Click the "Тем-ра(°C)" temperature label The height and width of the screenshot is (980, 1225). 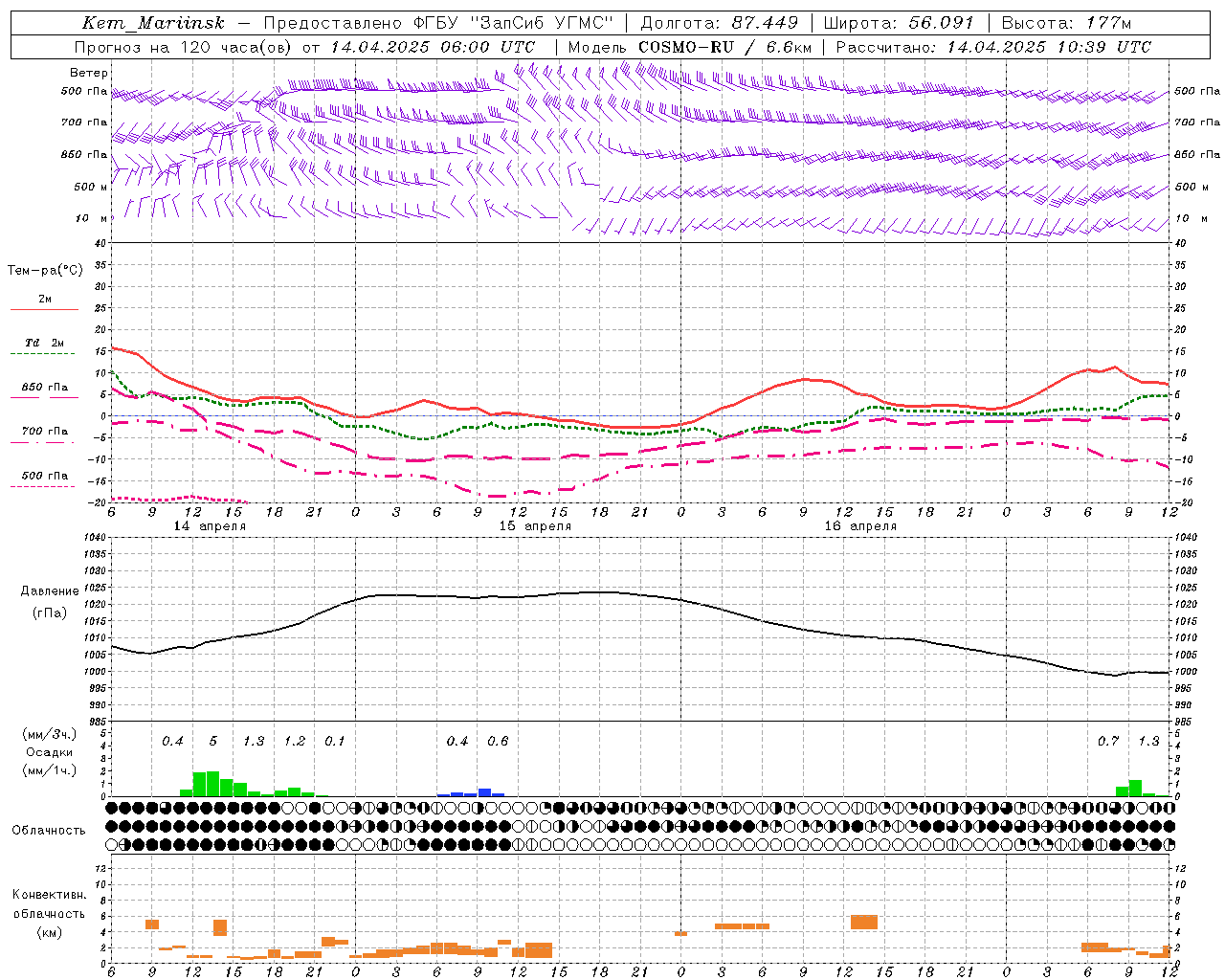click(x=45, y=271)
